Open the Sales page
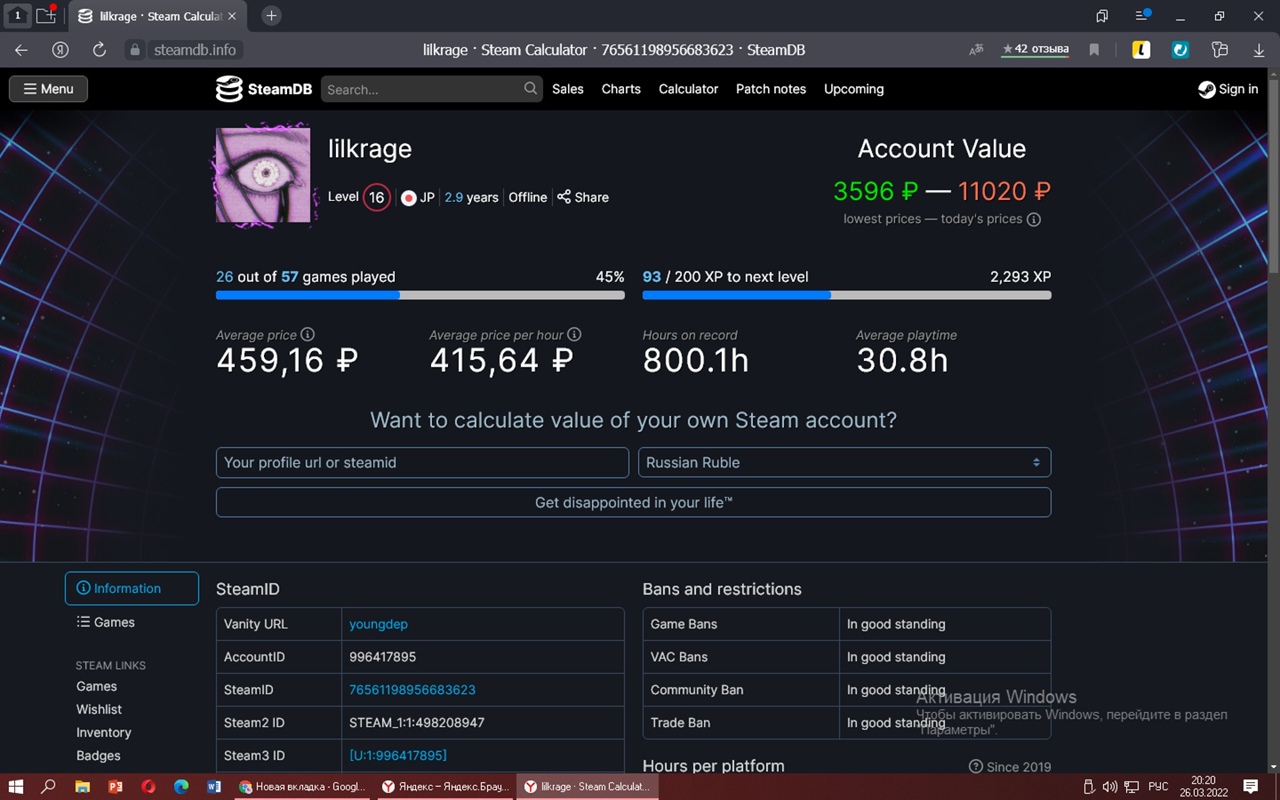 (568, 89)
